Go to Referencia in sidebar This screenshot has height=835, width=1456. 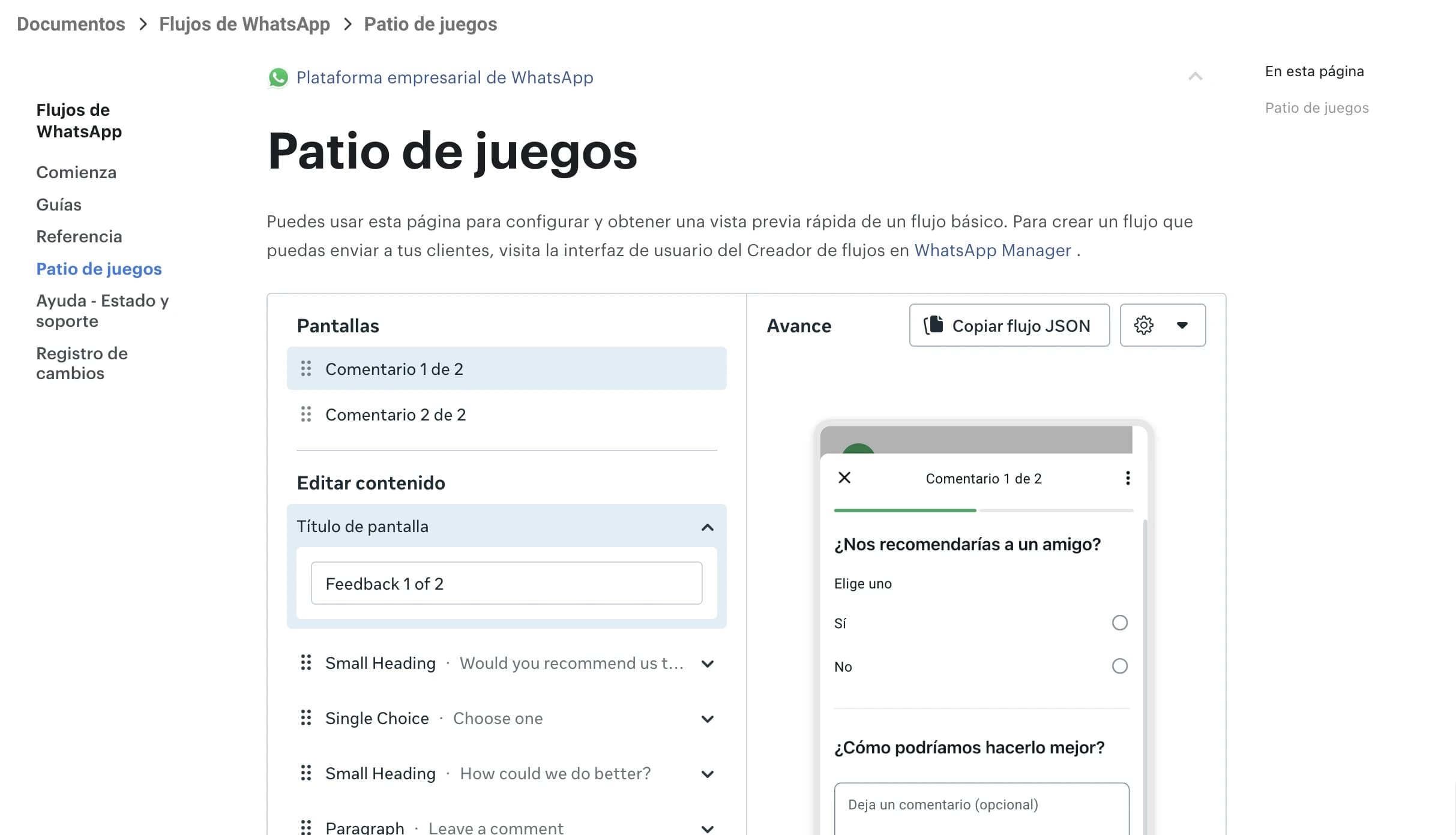coord(79,236)
